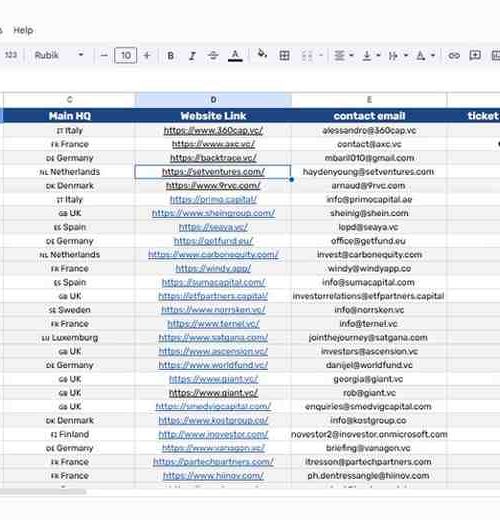Open the https://www.worldfund.vc/ link
500x520 pixels.
tap(213, 365)
